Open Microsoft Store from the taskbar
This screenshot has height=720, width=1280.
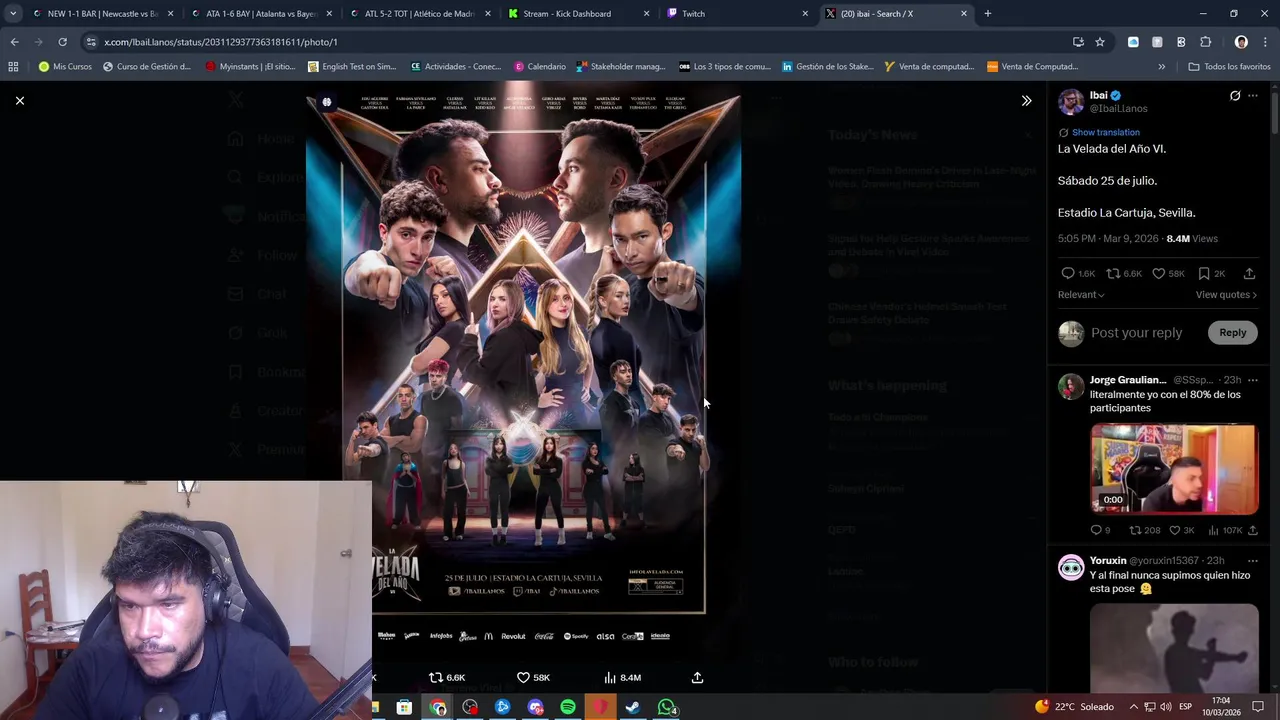point(404,707)
